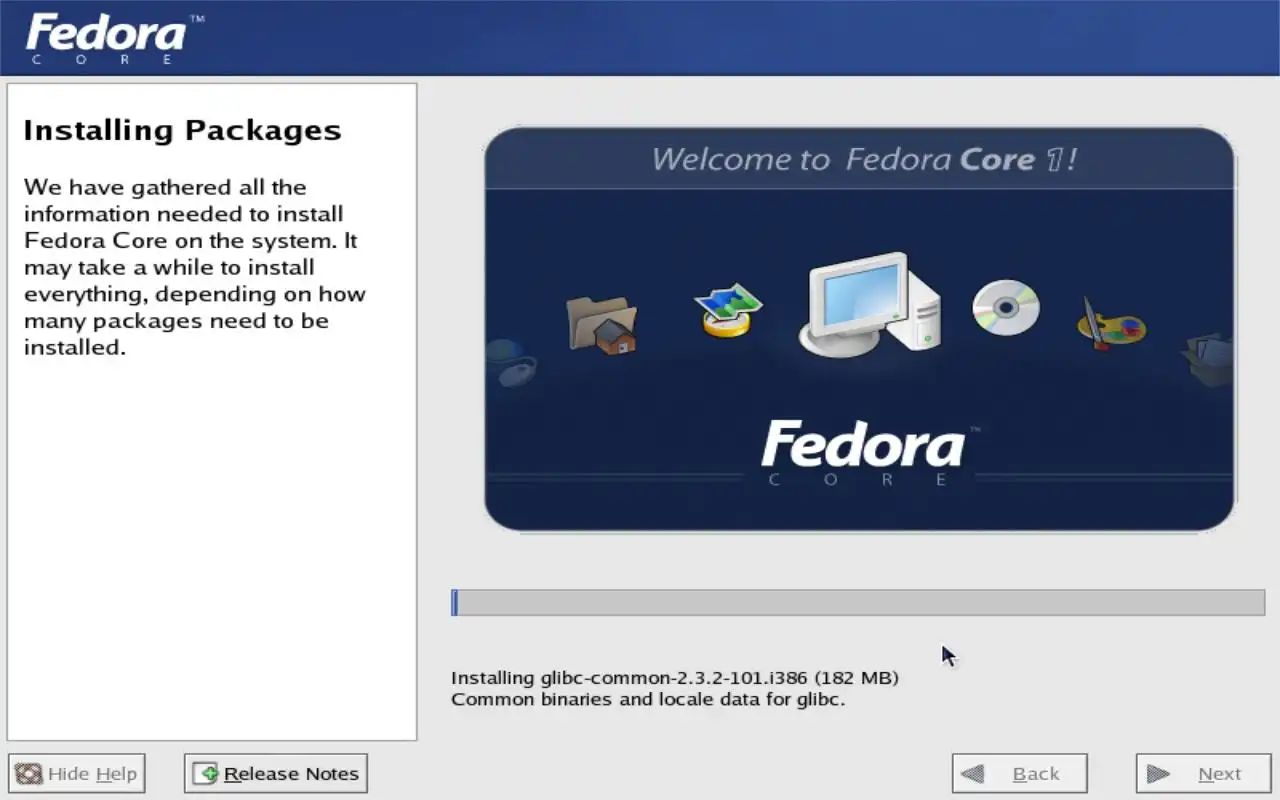Screen dimensions: 1280x800
Task: Click the Back button
Action: (x=1019, y=773)
